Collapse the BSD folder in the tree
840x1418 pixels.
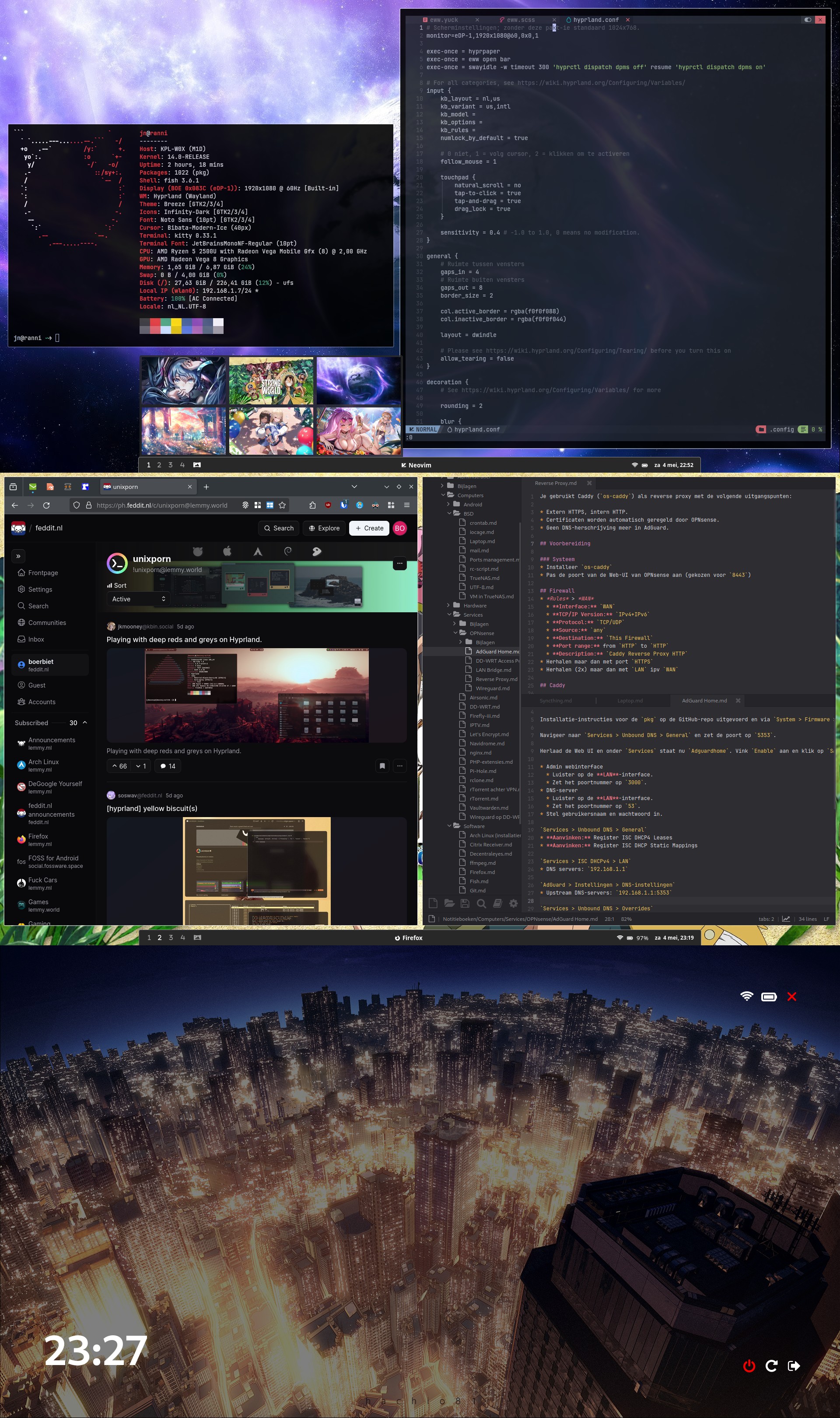pyautogui.click(x=449, y=513)
